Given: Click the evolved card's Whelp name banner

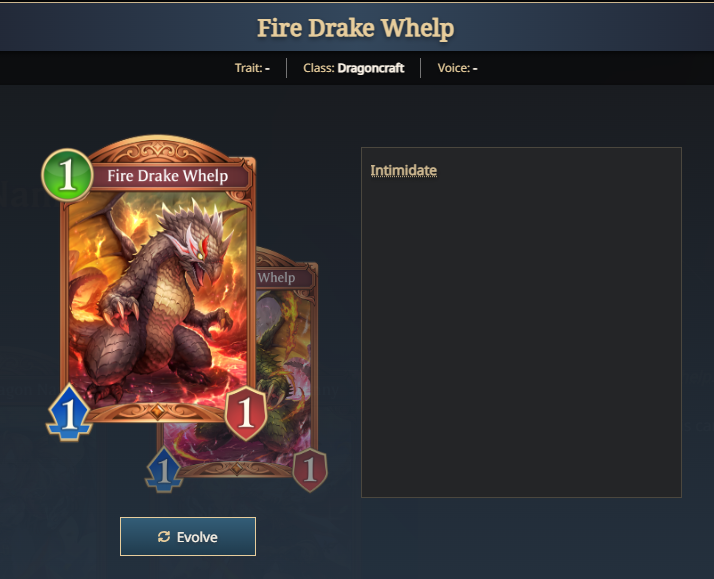Looking at the screenshot, I should [282, 278].
